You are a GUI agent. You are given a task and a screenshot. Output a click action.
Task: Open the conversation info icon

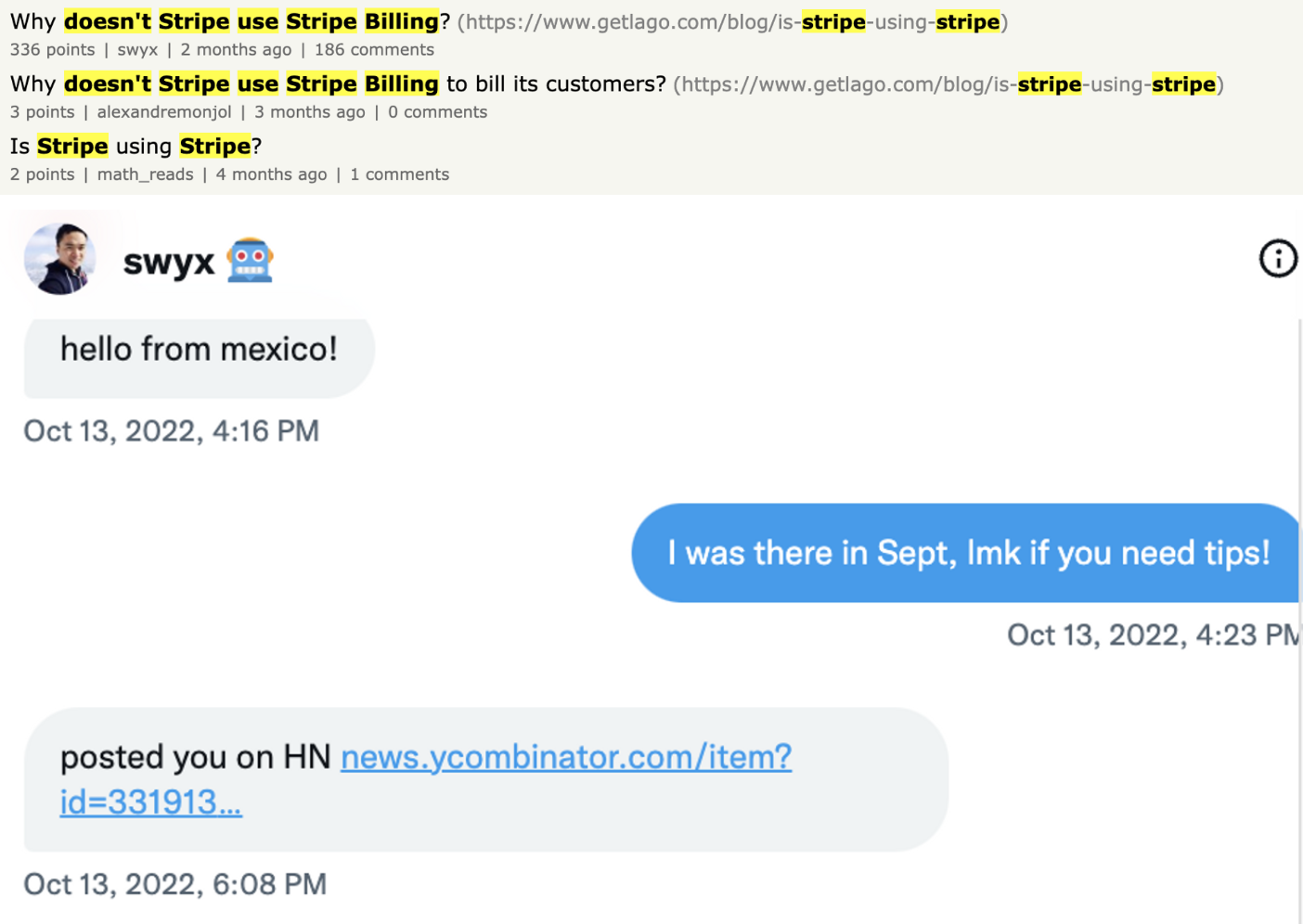1277,259
